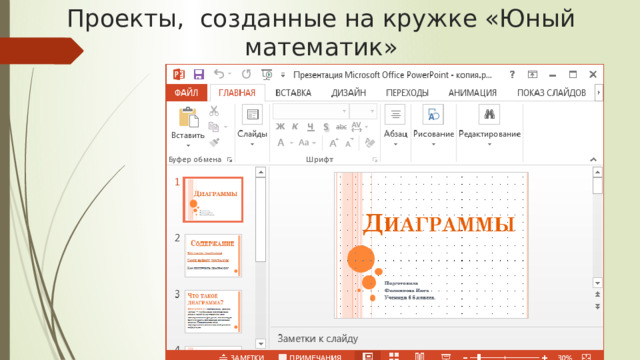Switch to the АНИМАЦИЯ tab
The image size is (640, 360).
pyautogui.click(x=473, y=93)
